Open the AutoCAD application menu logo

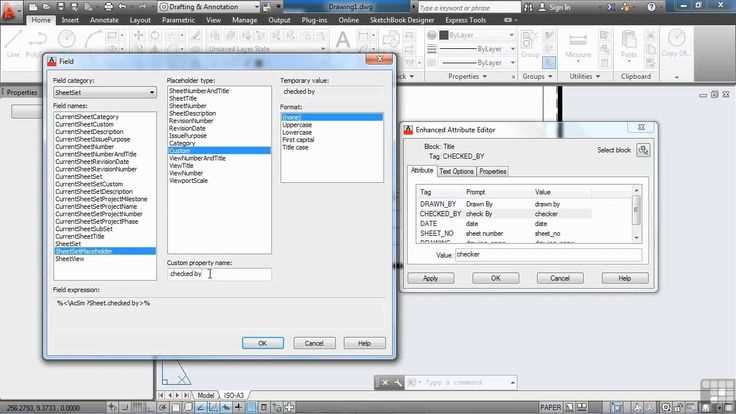pos(9,11)
